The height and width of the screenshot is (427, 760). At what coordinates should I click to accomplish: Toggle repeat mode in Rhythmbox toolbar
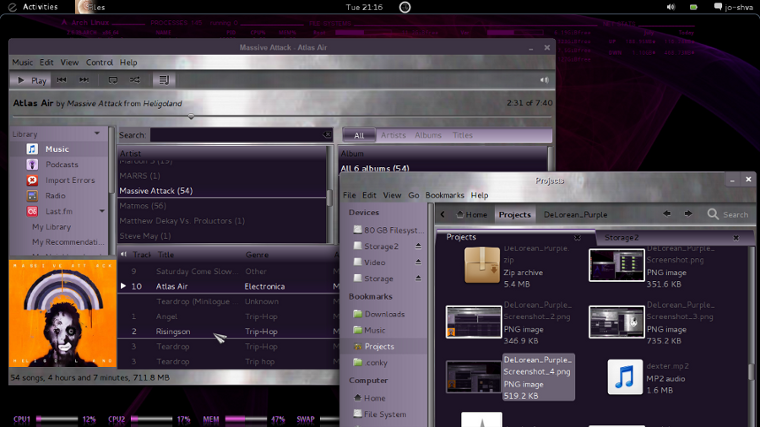point(113,80)
